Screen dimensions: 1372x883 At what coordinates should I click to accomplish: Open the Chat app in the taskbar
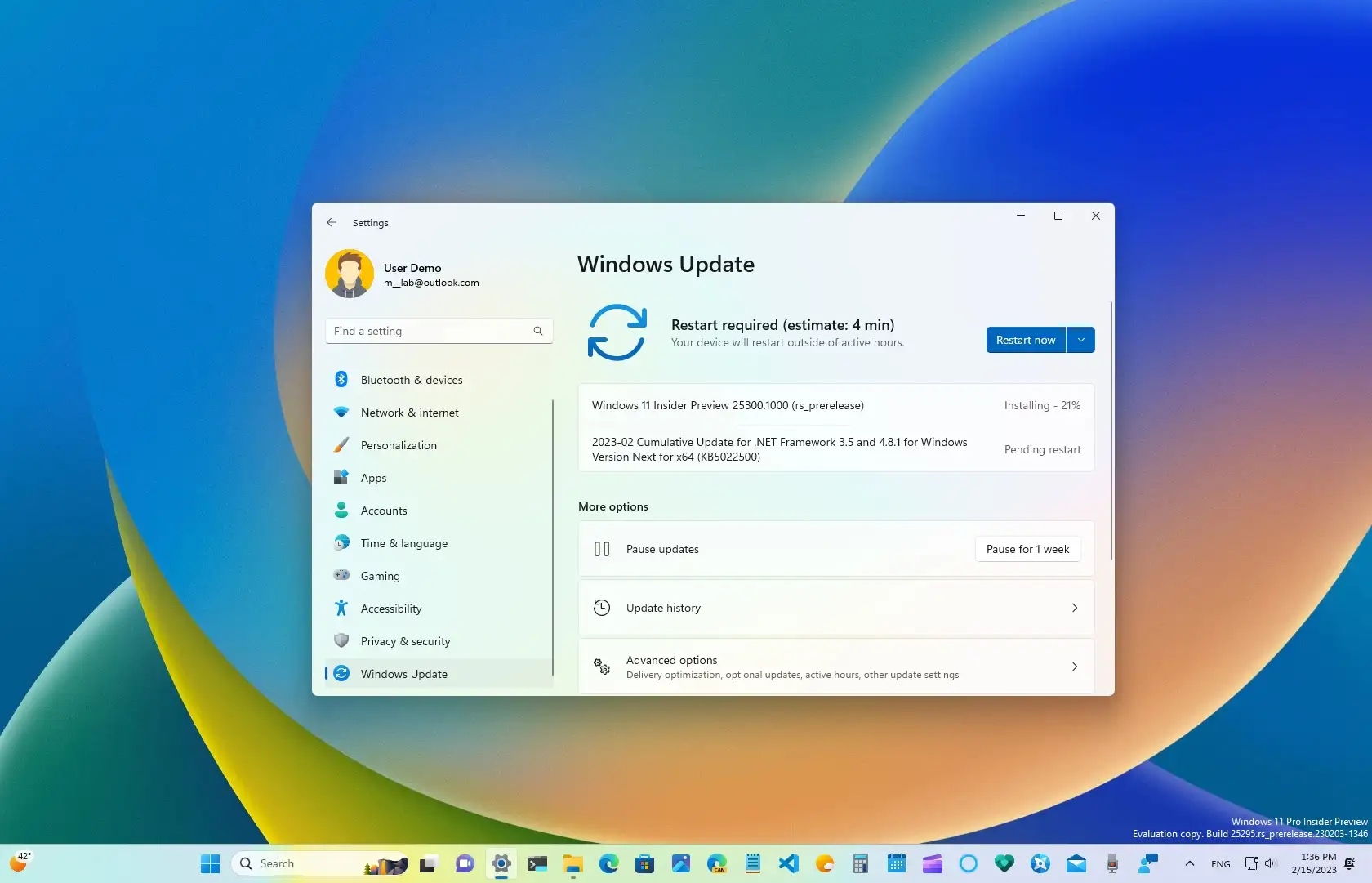465,863
